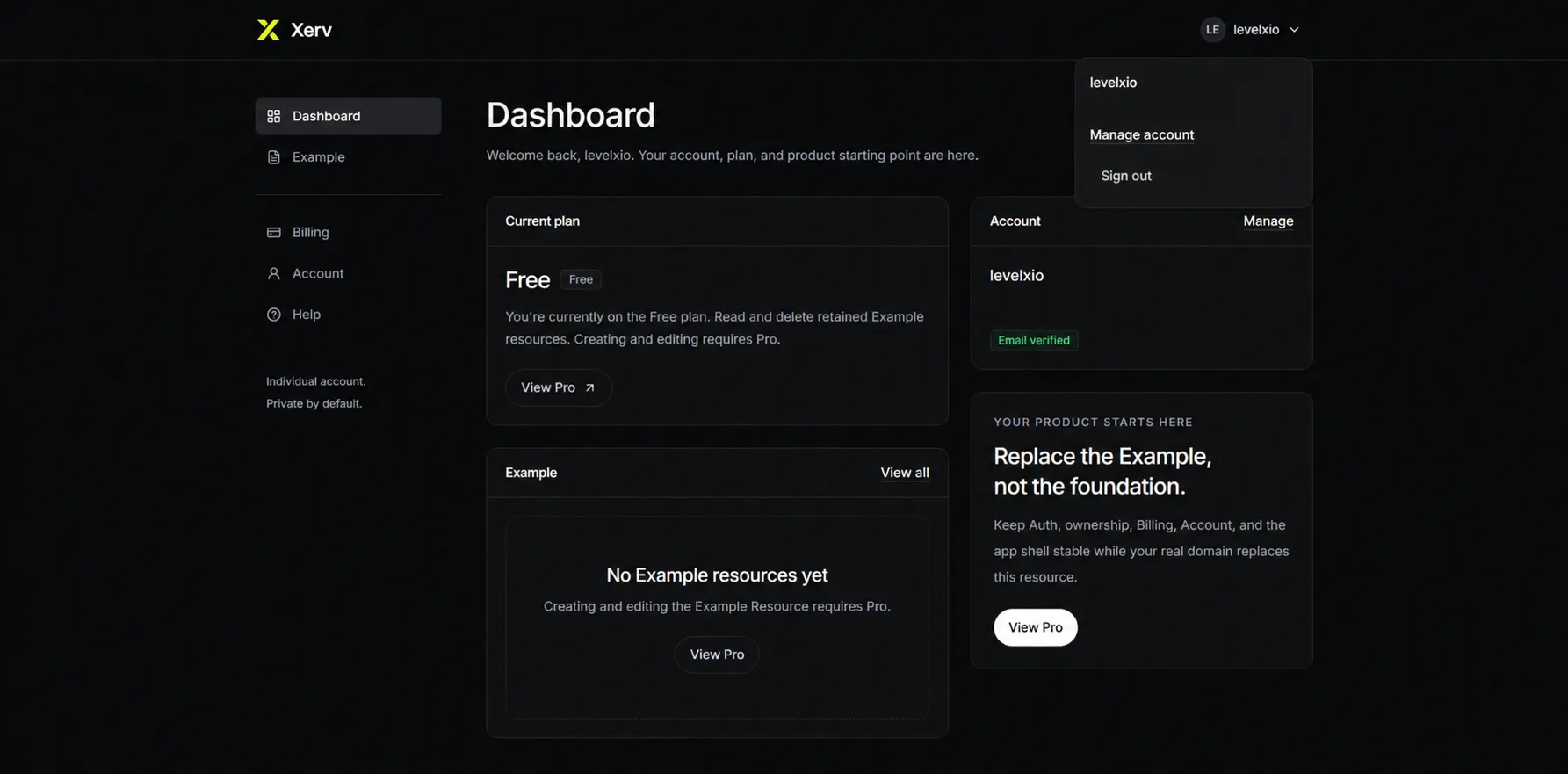
Task: Click the 'YOUR PRODUCT STARTS HERE' label
Action: pos(1093,423)
